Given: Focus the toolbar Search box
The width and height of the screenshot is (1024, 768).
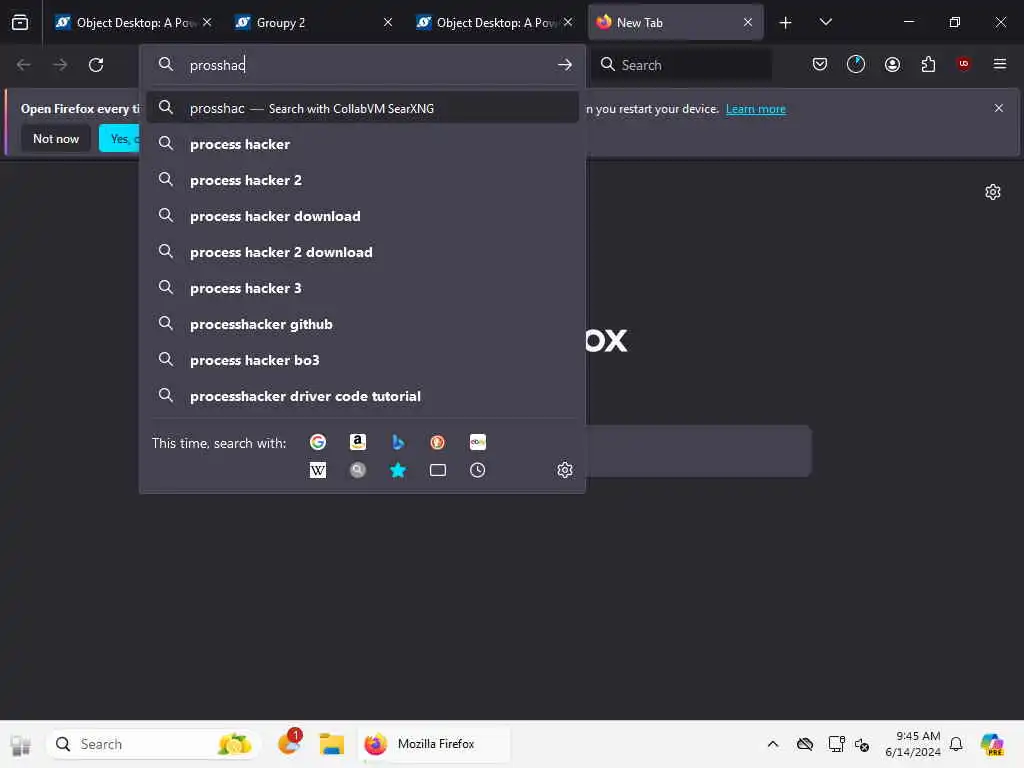Looking at the screenshot, I should 682,65.
